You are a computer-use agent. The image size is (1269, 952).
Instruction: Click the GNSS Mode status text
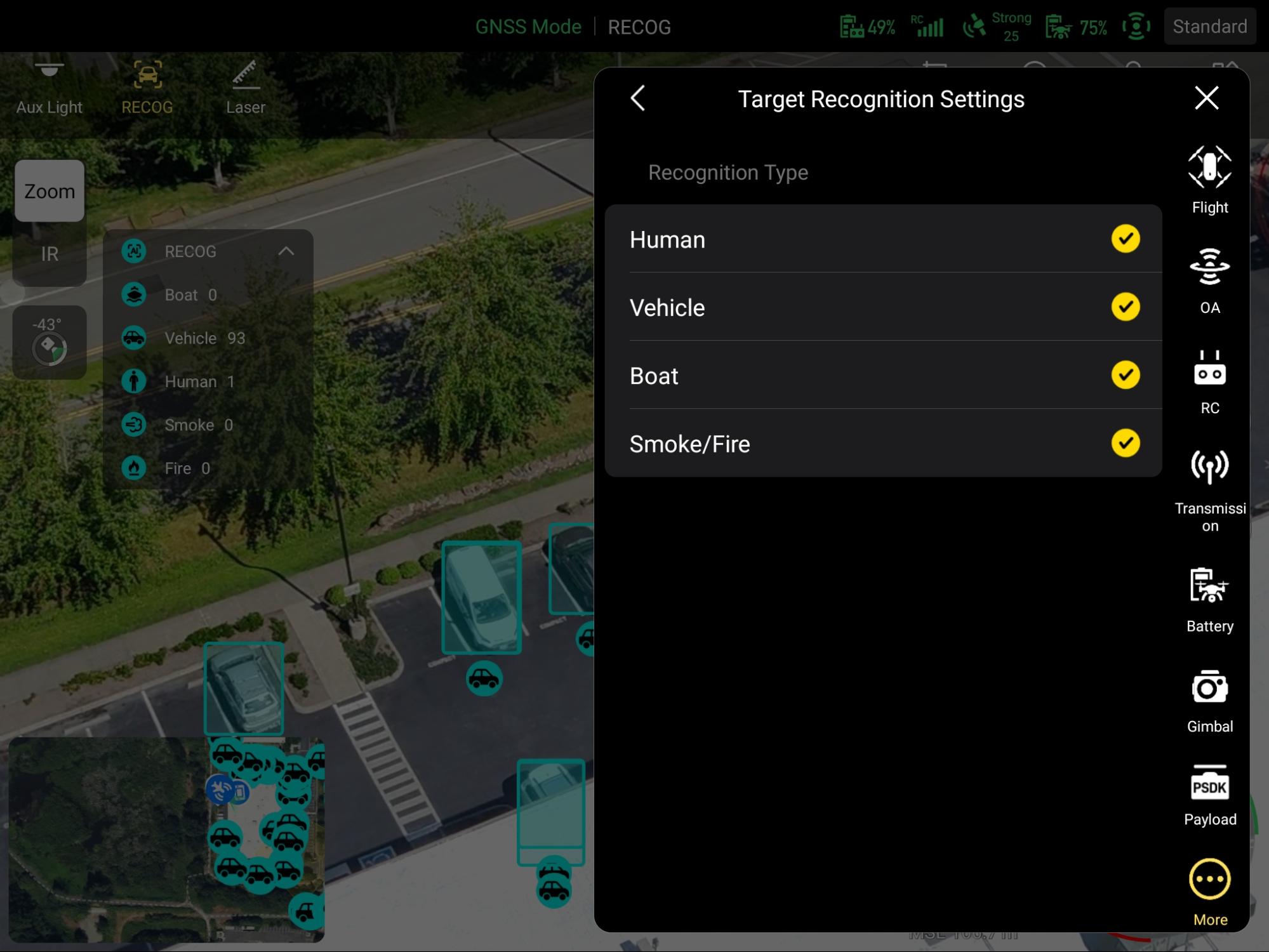coord(528,27)
